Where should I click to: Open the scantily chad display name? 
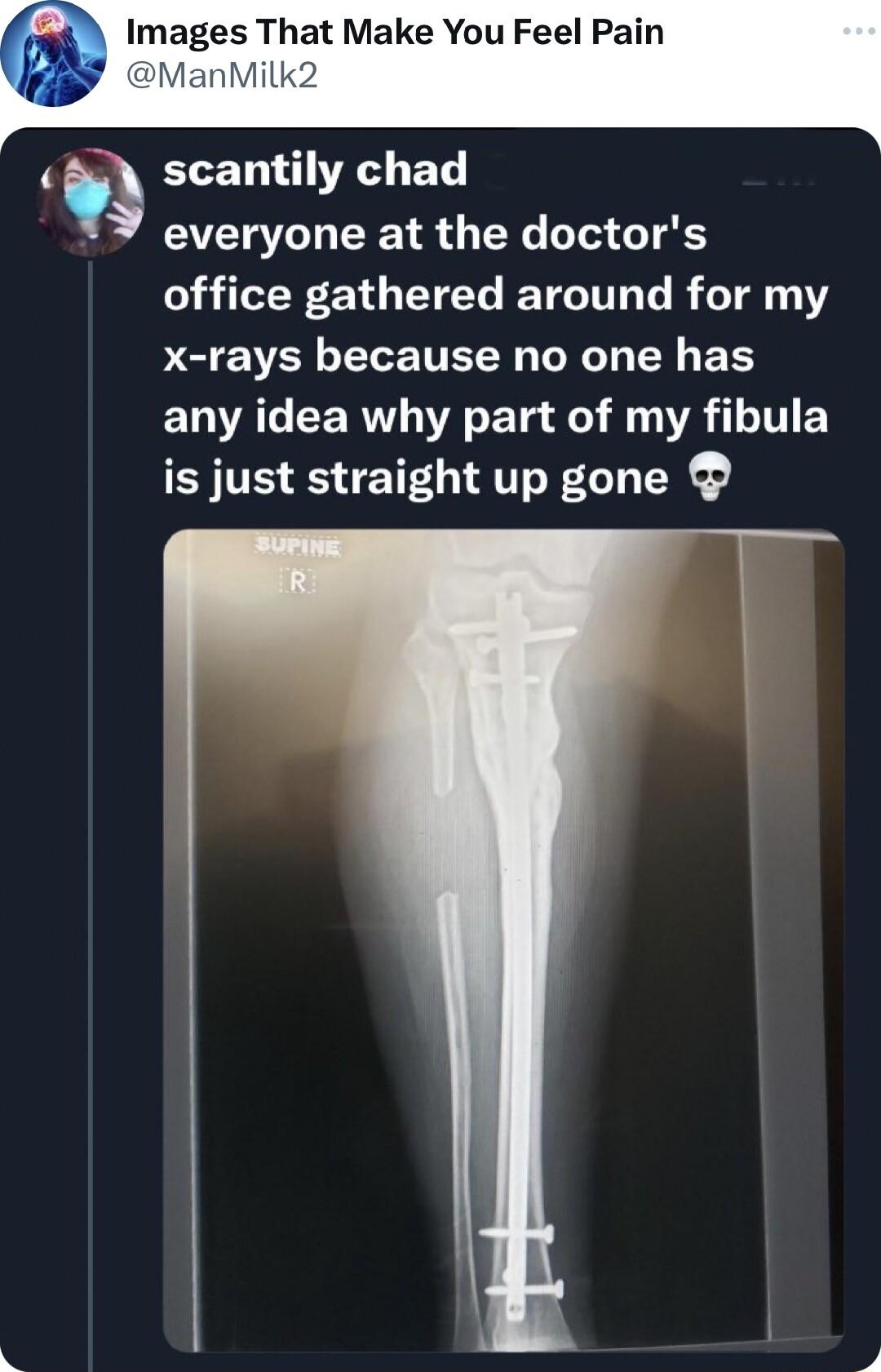click(316, 170)
